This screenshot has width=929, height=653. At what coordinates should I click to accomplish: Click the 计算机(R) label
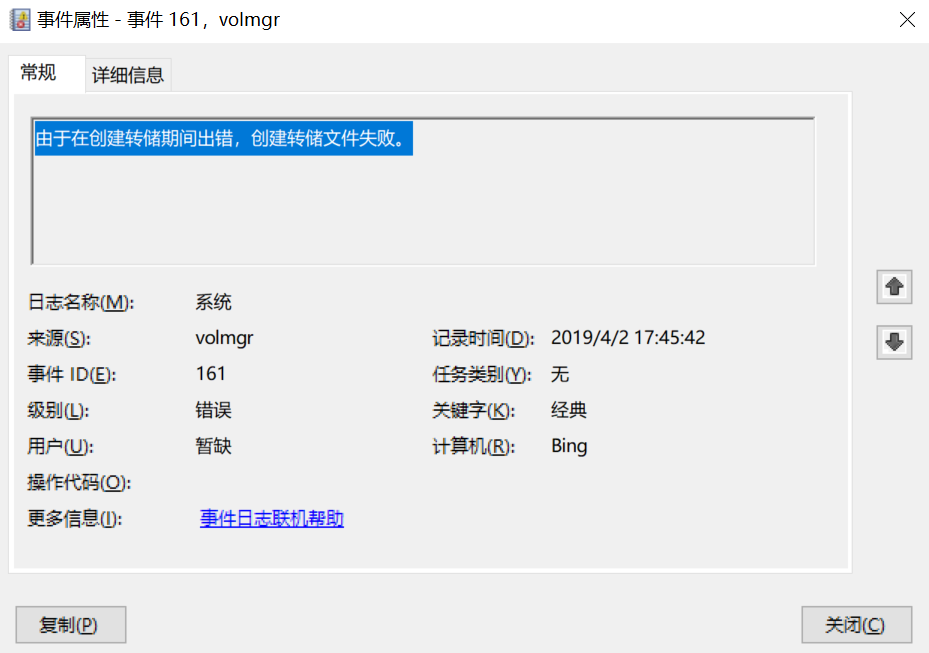click(x=474, y=446)
